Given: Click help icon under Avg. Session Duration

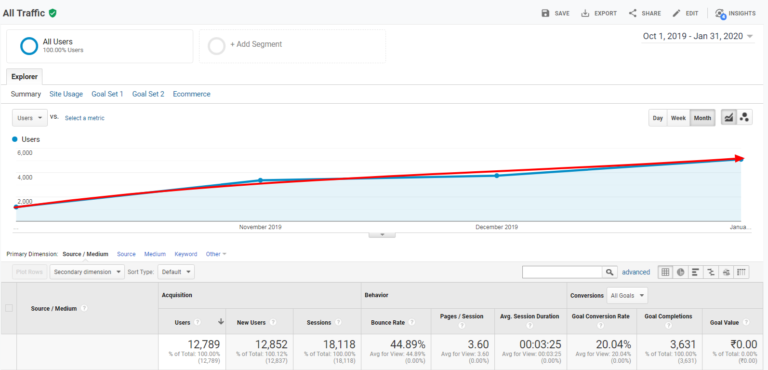Looking at the screenshot, I should coord(529,325).
